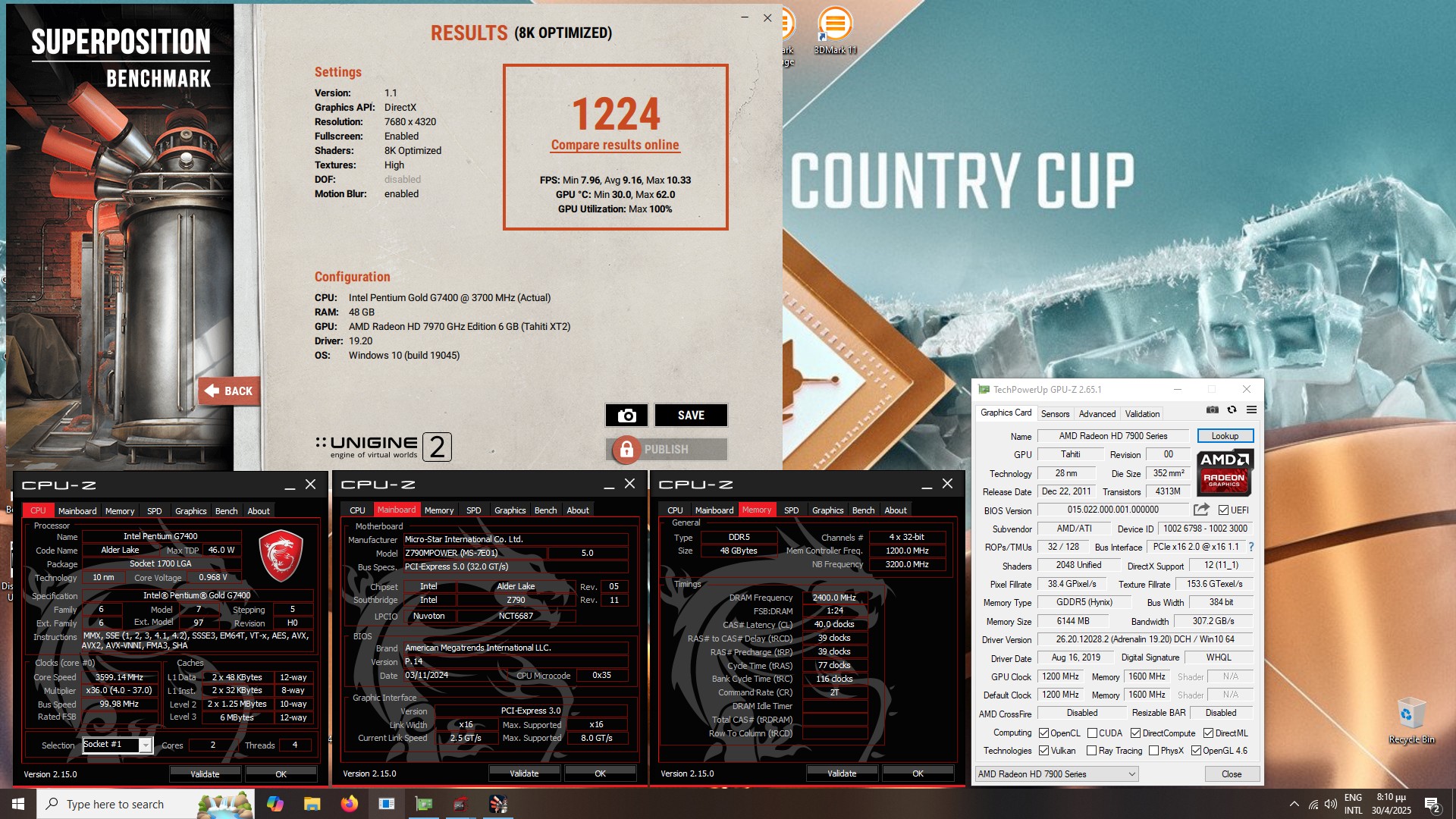The height and width of the screenshot is (819, 1456).
Task: Click the Bus Interface question mark icon
Action: pos(1251,547)
